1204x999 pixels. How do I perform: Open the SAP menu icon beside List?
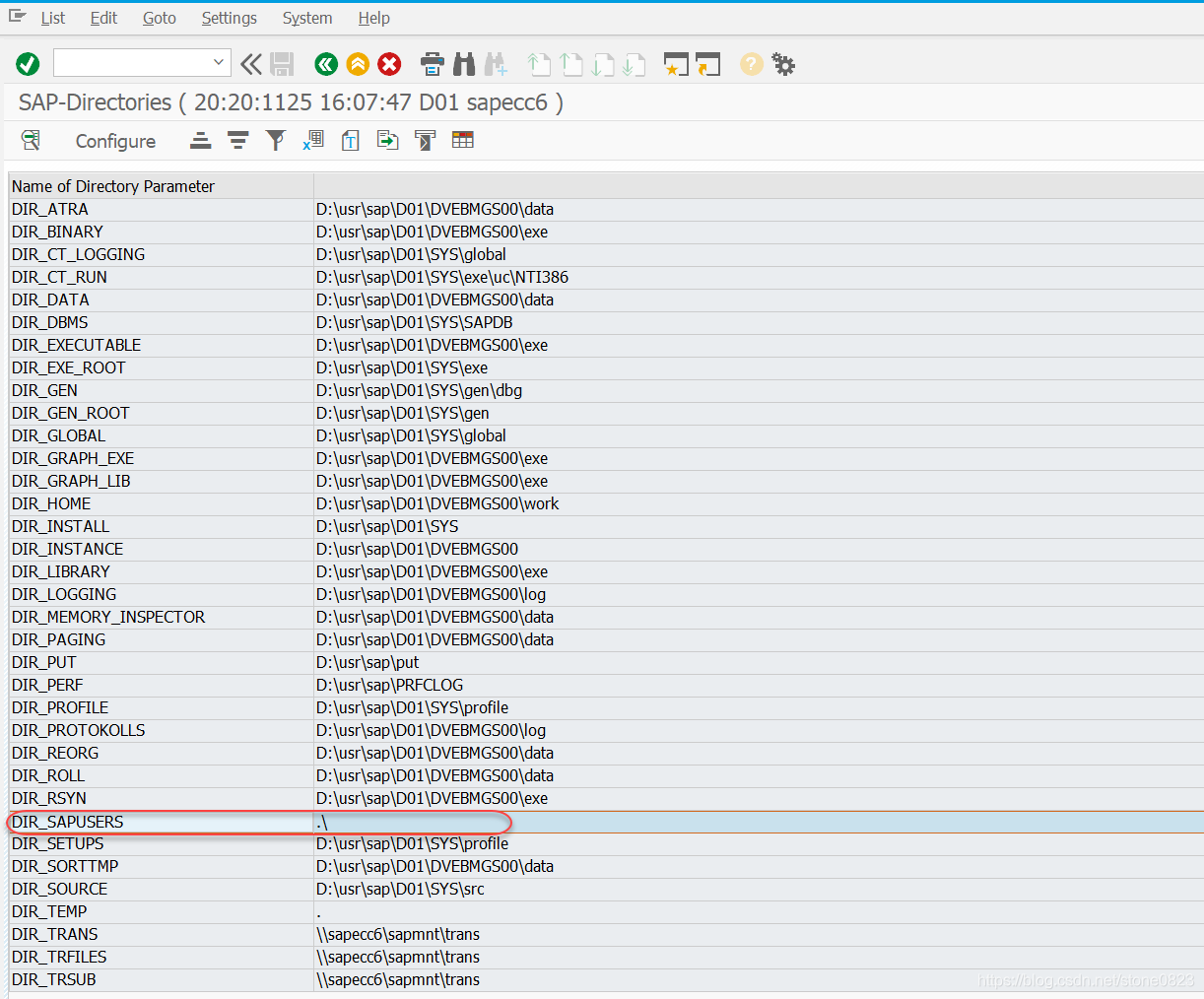point(17,17)
